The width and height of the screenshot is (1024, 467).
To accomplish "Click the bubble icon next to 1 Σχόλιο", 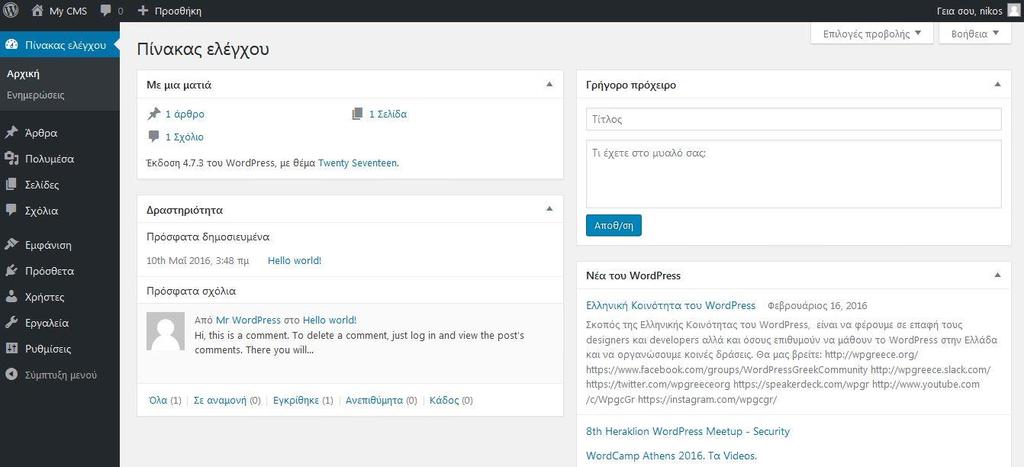I will click(153, 137).
